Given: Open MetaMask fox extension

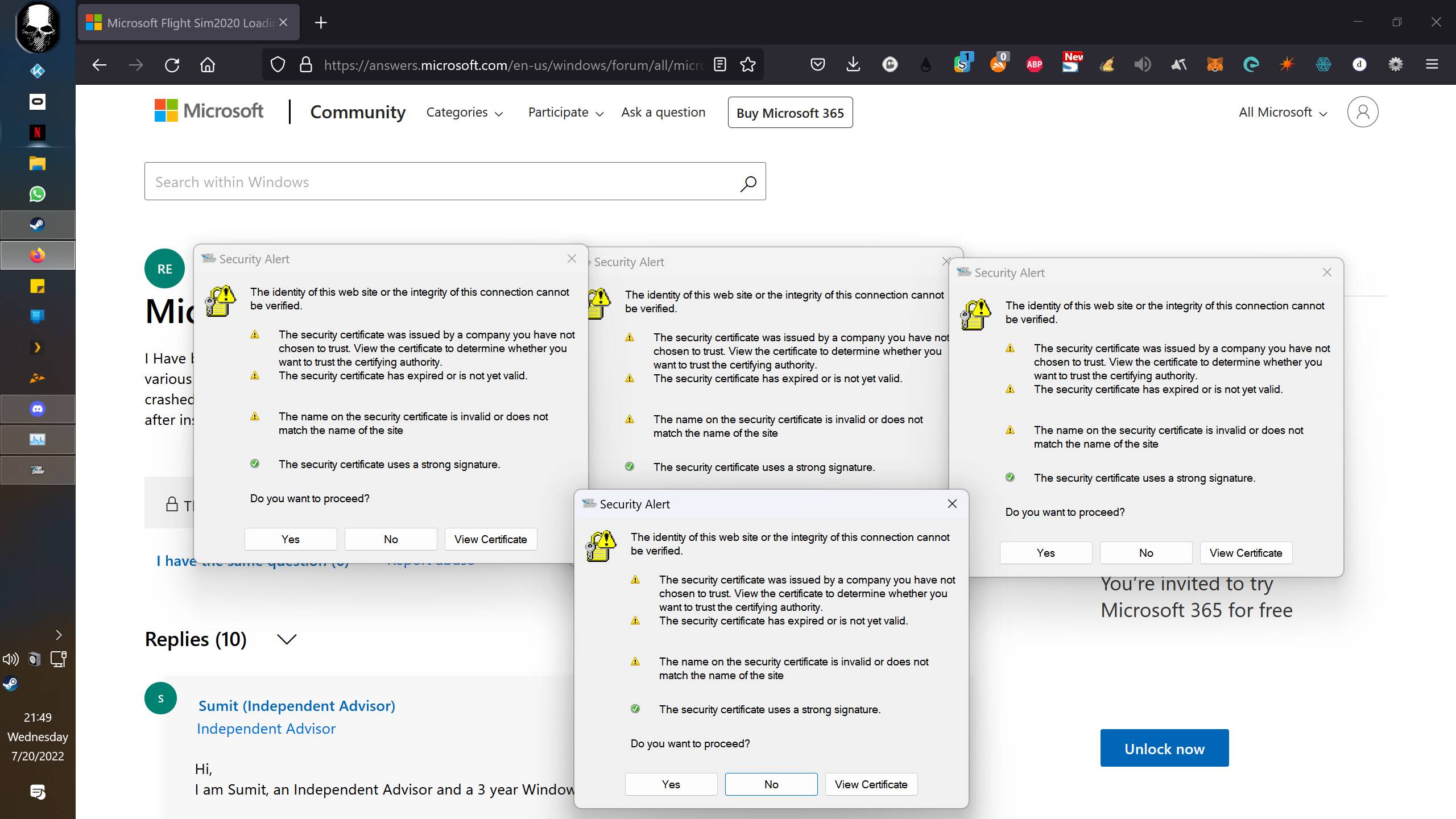Looking at the screenshot, I should (1214, 65).
